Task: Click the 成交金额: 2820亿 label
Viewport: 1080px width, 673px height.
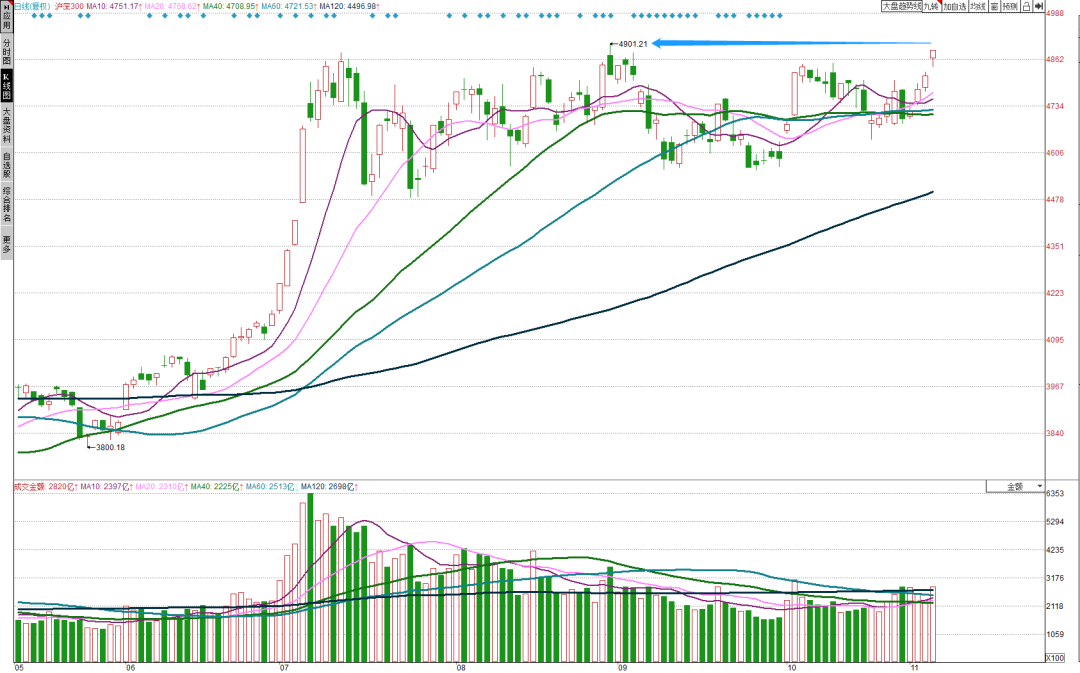Action: [45, 486]
